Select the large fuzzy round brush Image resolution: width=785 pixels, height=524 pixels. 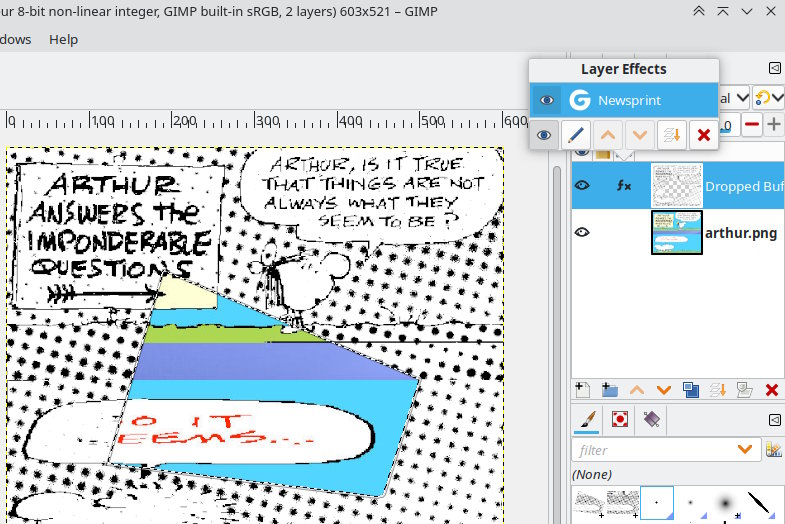[725, 503]
